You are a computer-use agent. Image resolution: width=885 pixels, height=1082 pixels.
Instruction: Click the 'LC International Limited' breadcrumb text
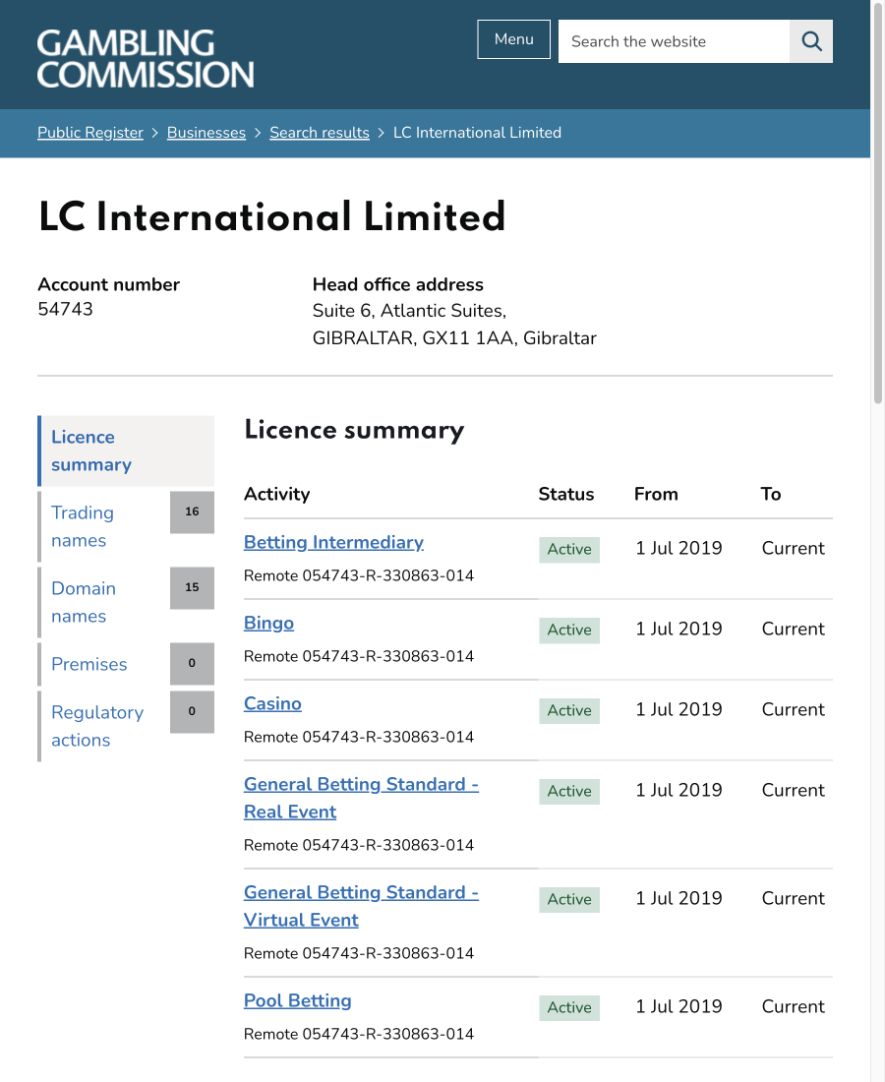point(477,132)
